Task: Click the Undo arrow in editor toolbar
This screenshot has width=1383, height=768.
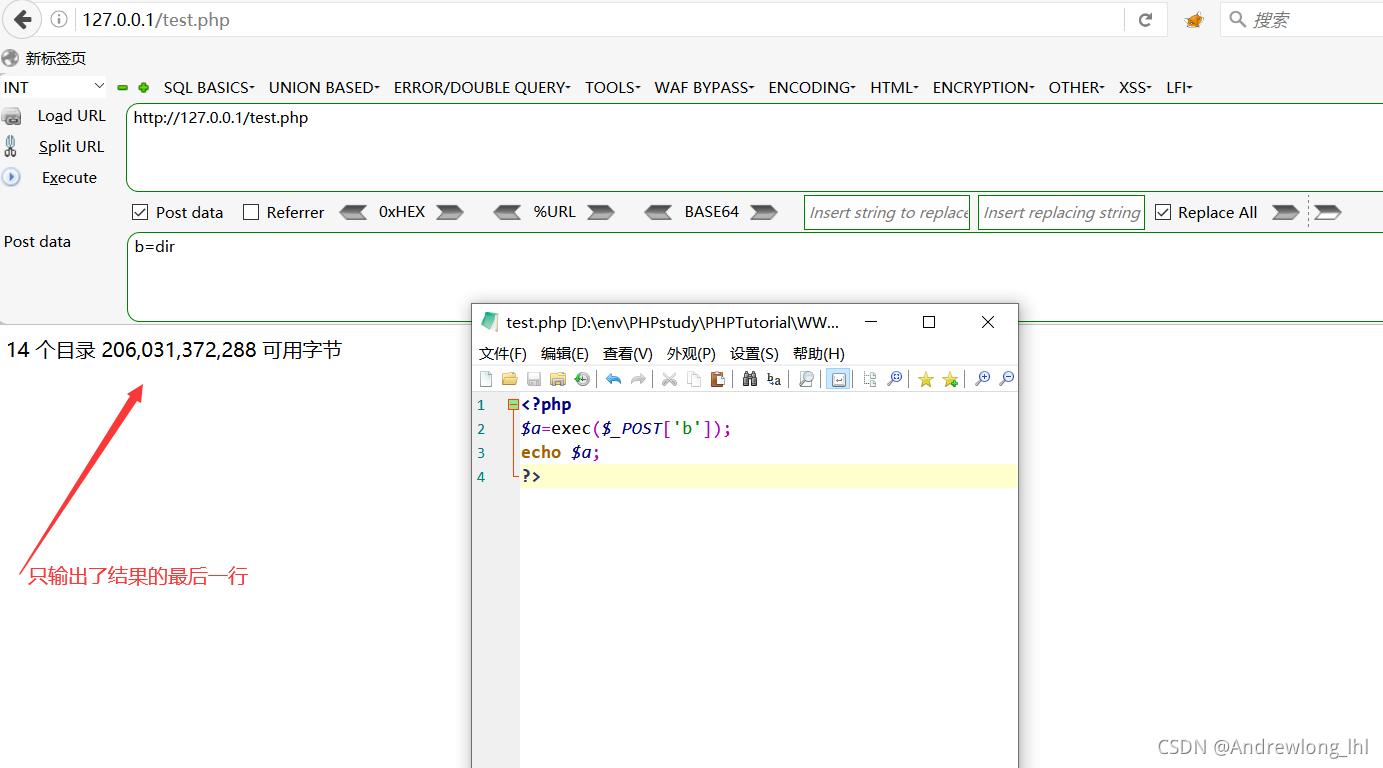Action: pos(614,379)
